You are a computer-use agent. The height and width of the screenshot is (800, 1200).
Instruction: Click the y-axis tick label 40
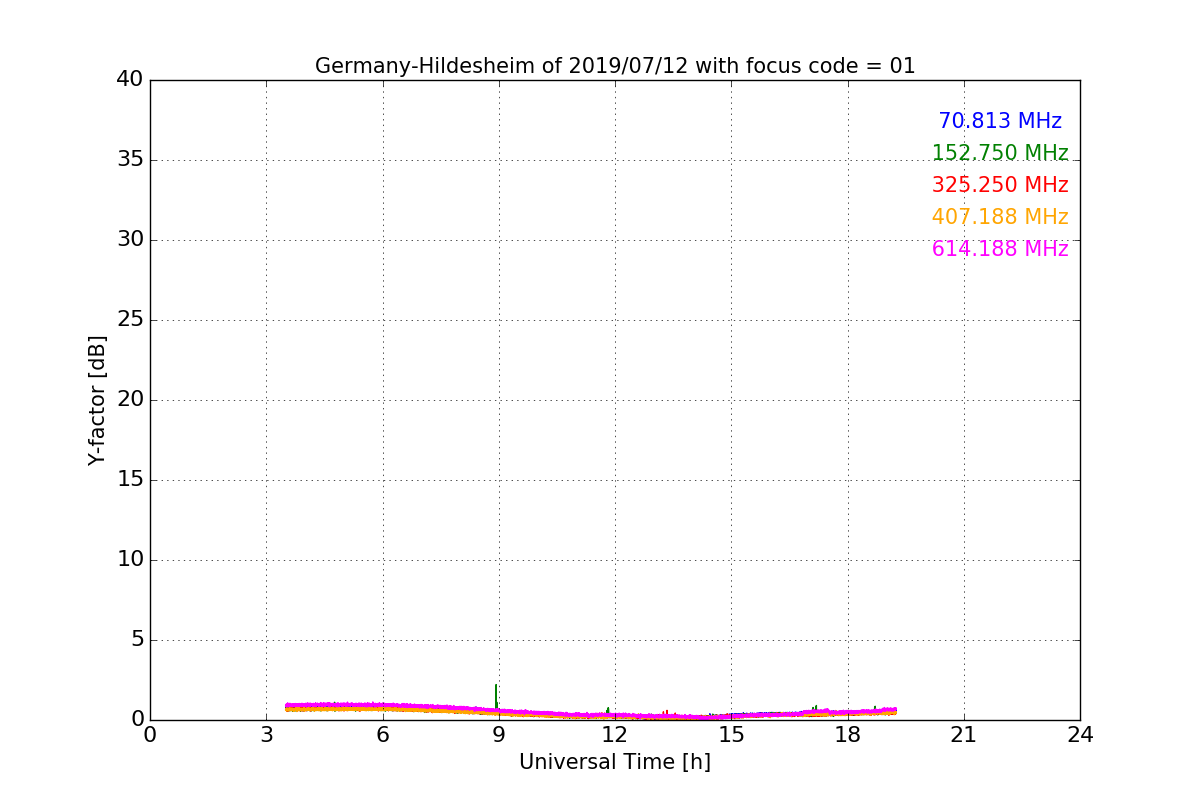[130, 80]
